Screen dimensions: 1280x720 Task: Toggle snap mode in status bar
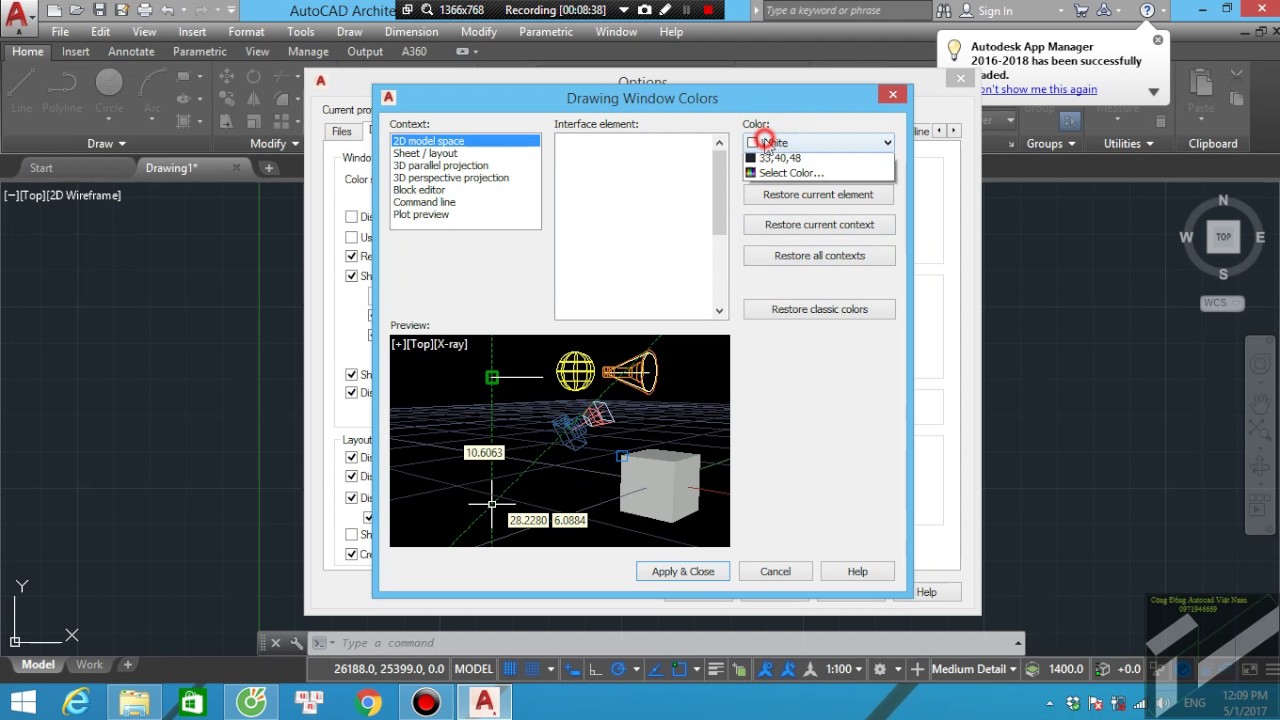[x=533, y=669]
